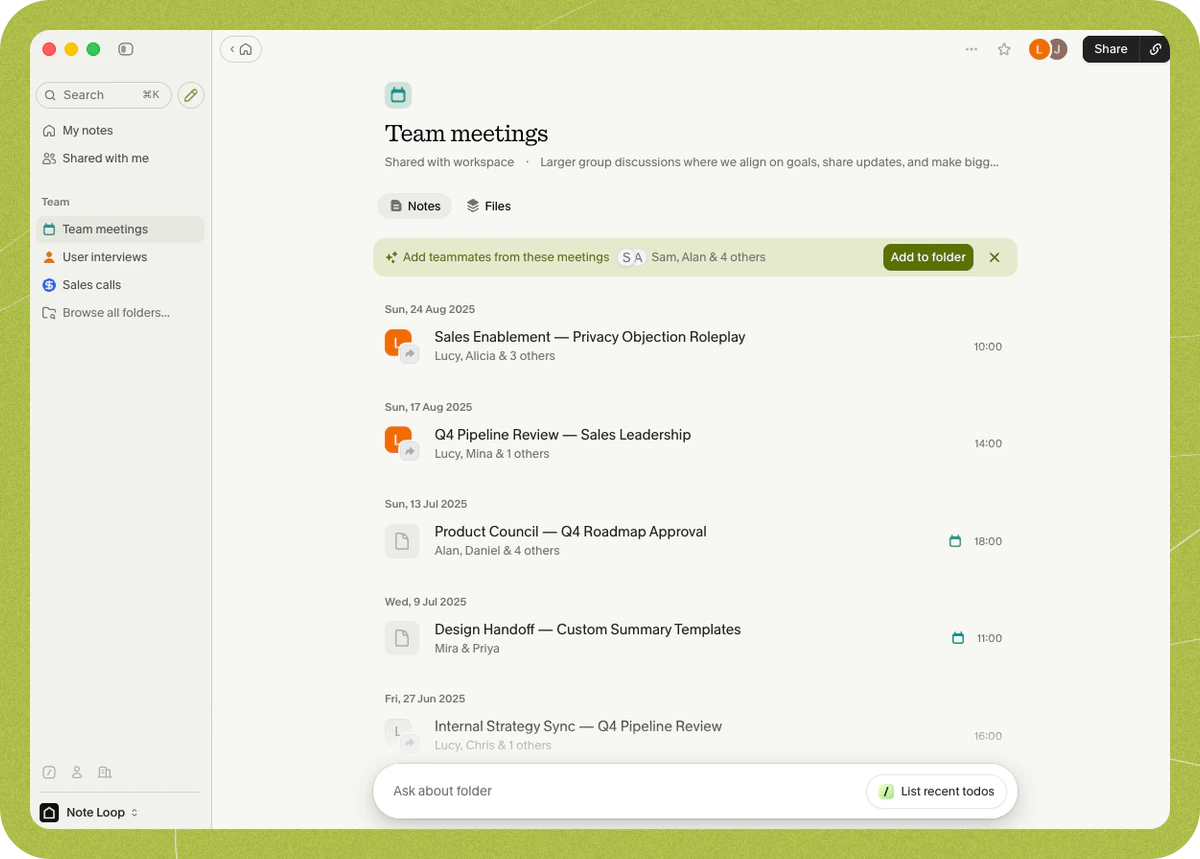Click the List recent todos suggestion
This screenshot has height=859, width=1200.
pos(936,791)
